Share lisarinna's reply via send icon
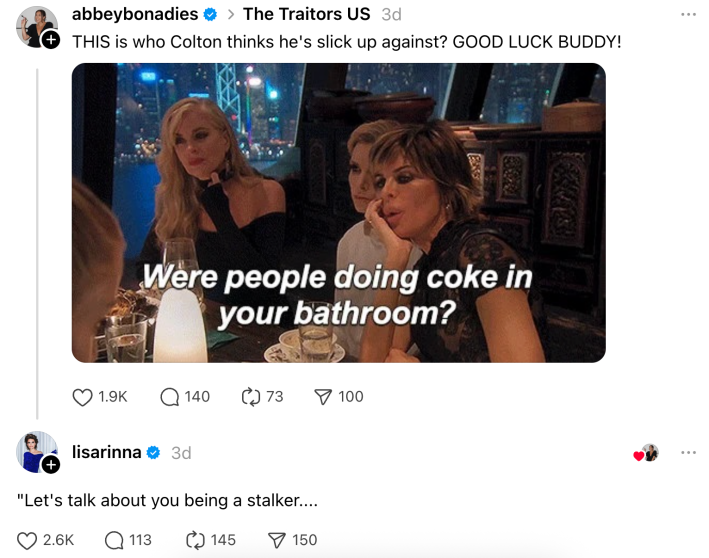The image size is (709, 558). [277, 540]
